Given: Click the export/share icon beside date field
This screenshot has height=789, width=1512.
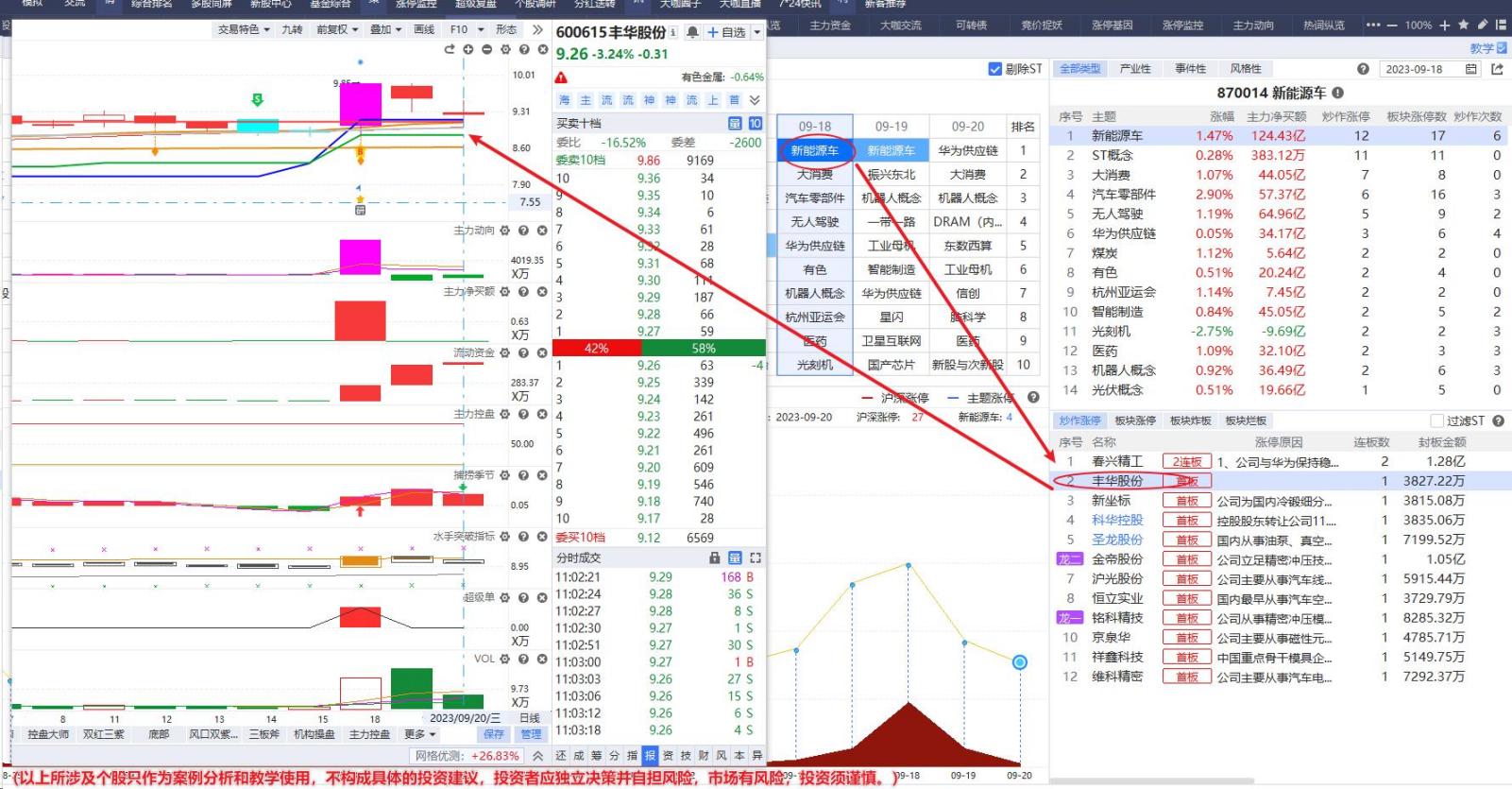Looking at the screenshot, I should click(x=1497, y=69).
